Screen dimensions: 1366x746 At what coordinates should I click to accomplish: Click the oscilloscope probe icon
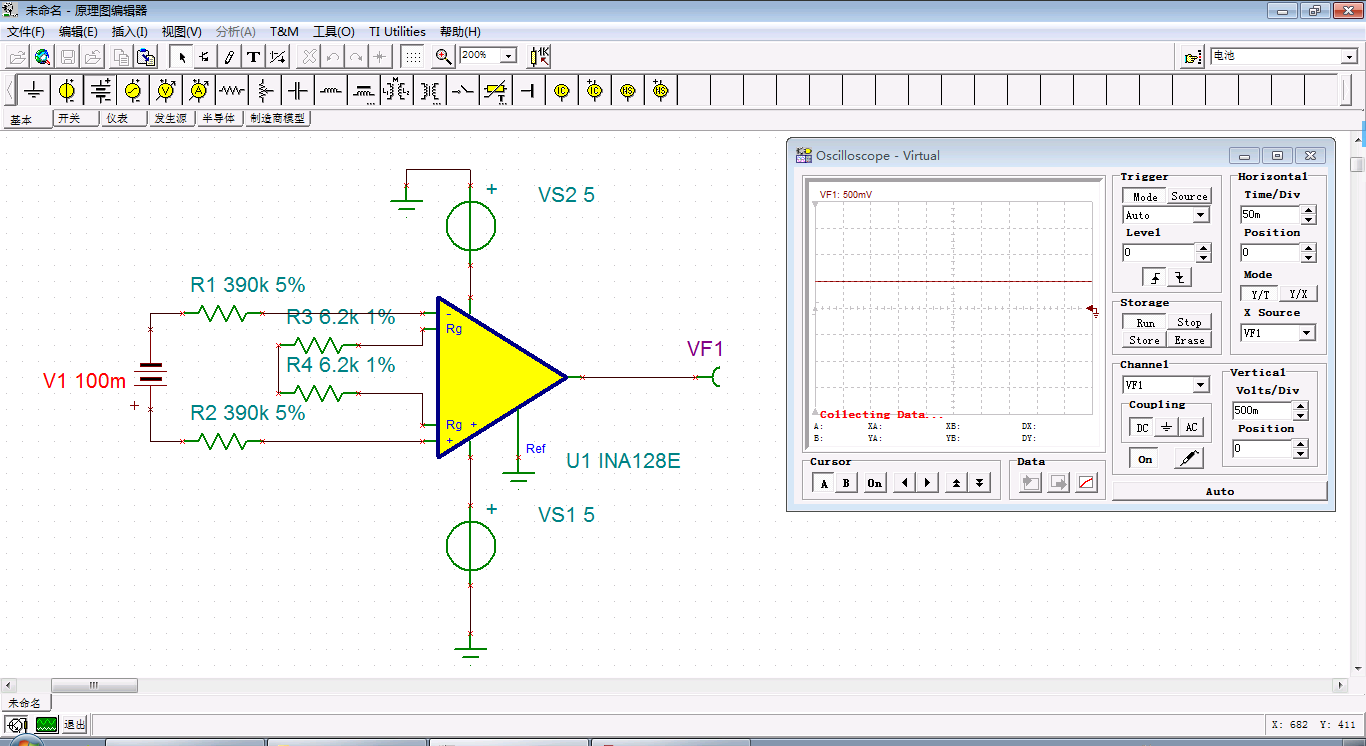click(x=1187, y=459)
